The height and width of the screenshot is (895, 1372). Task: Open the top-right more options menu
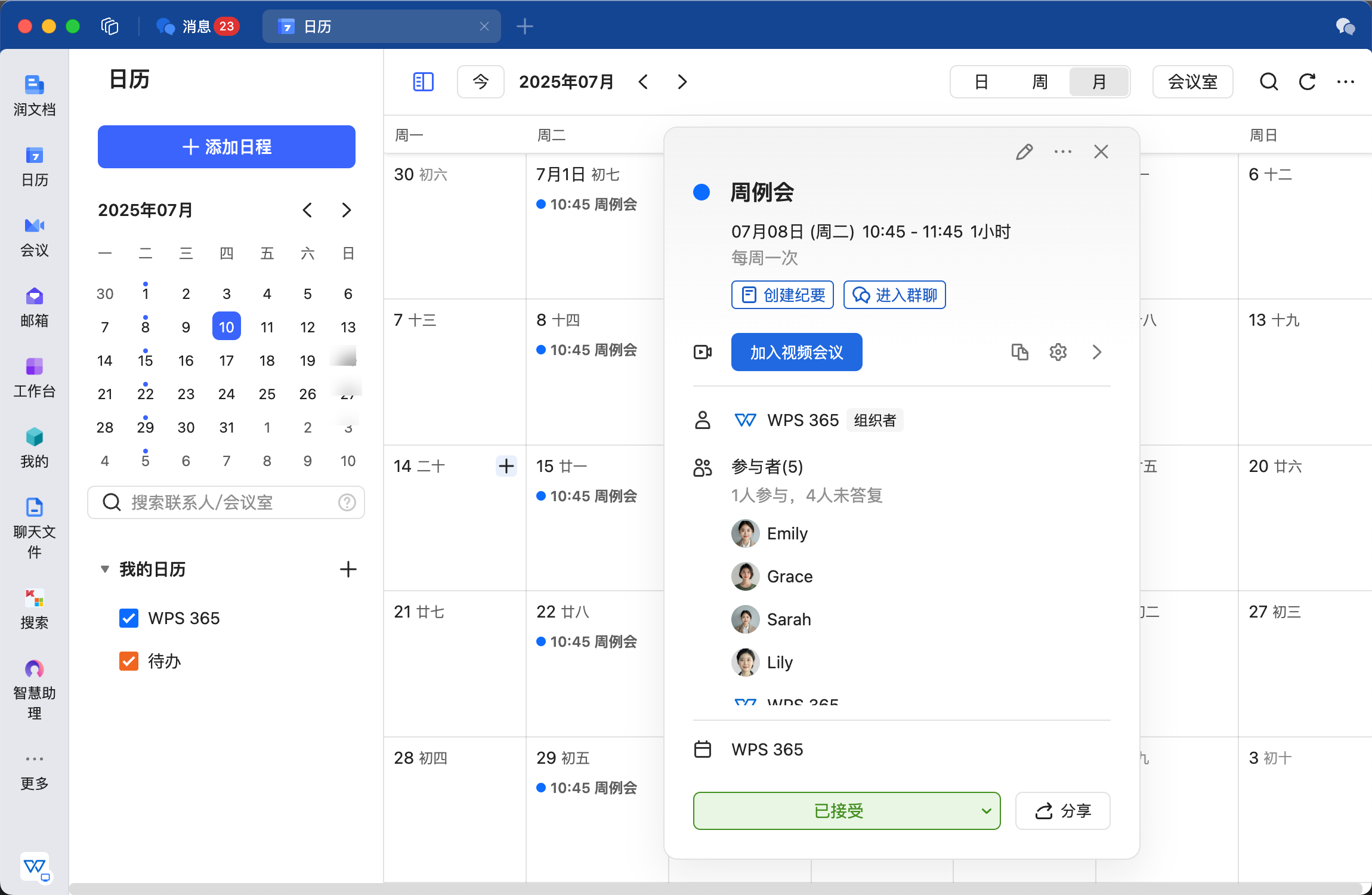pyautogui.click(x=1346, y=82)
